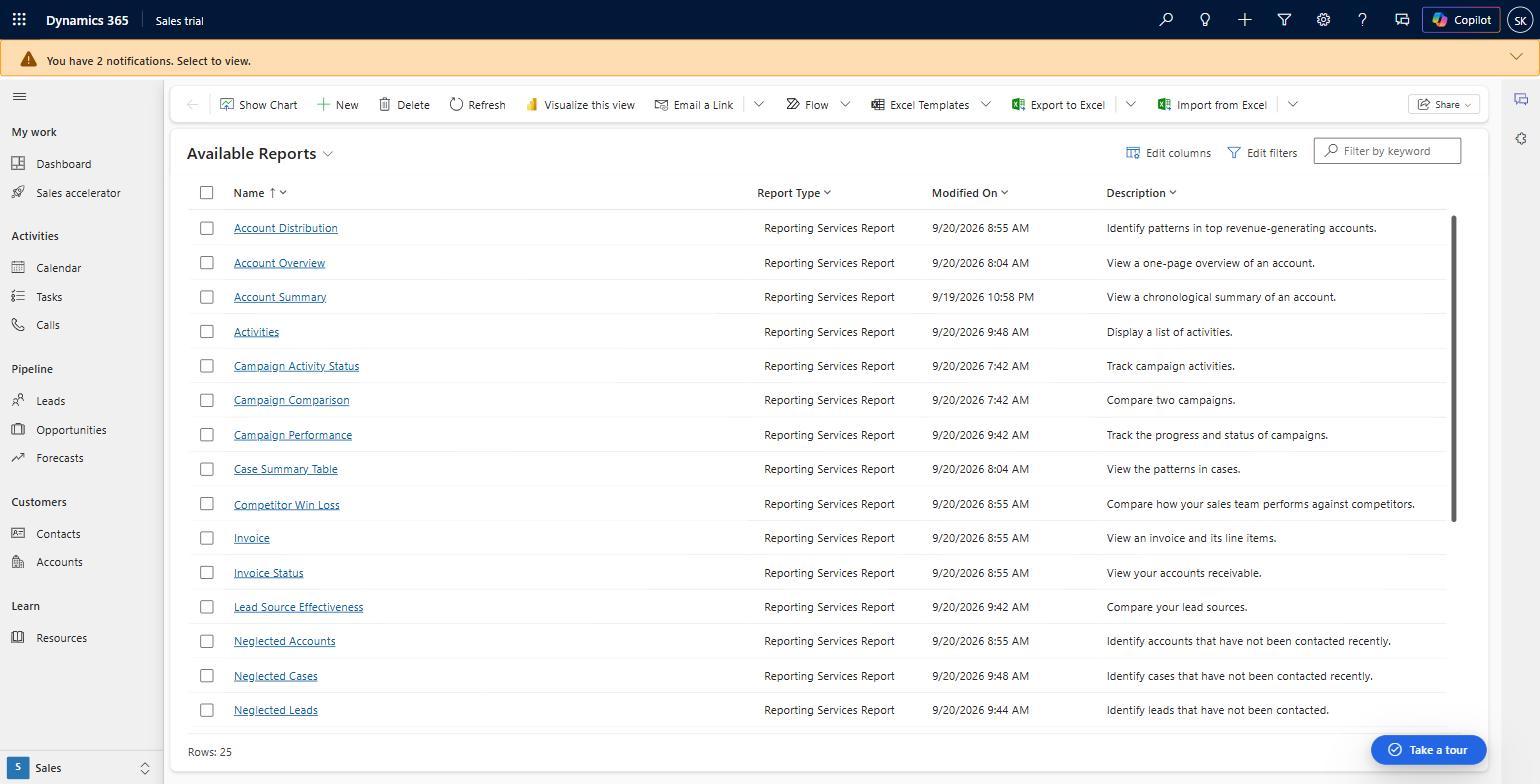Create a New report

337,105
